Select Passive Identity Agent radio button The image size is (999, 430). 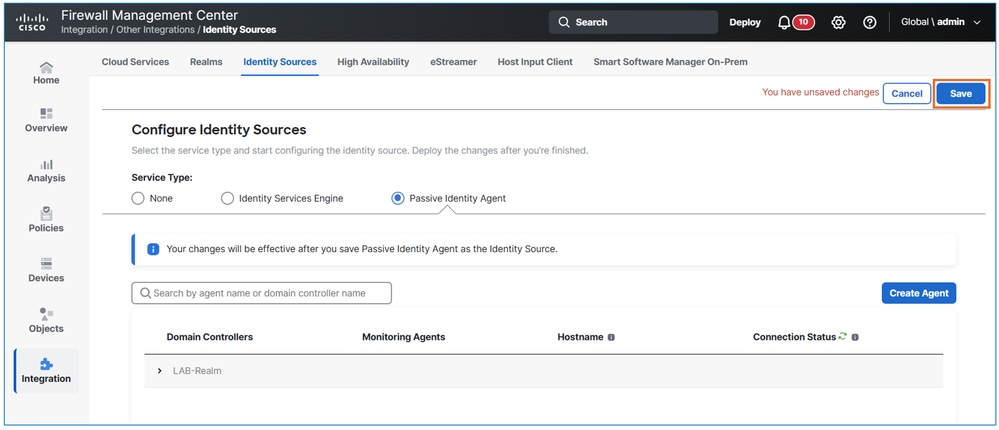click(x=398, y=198)
